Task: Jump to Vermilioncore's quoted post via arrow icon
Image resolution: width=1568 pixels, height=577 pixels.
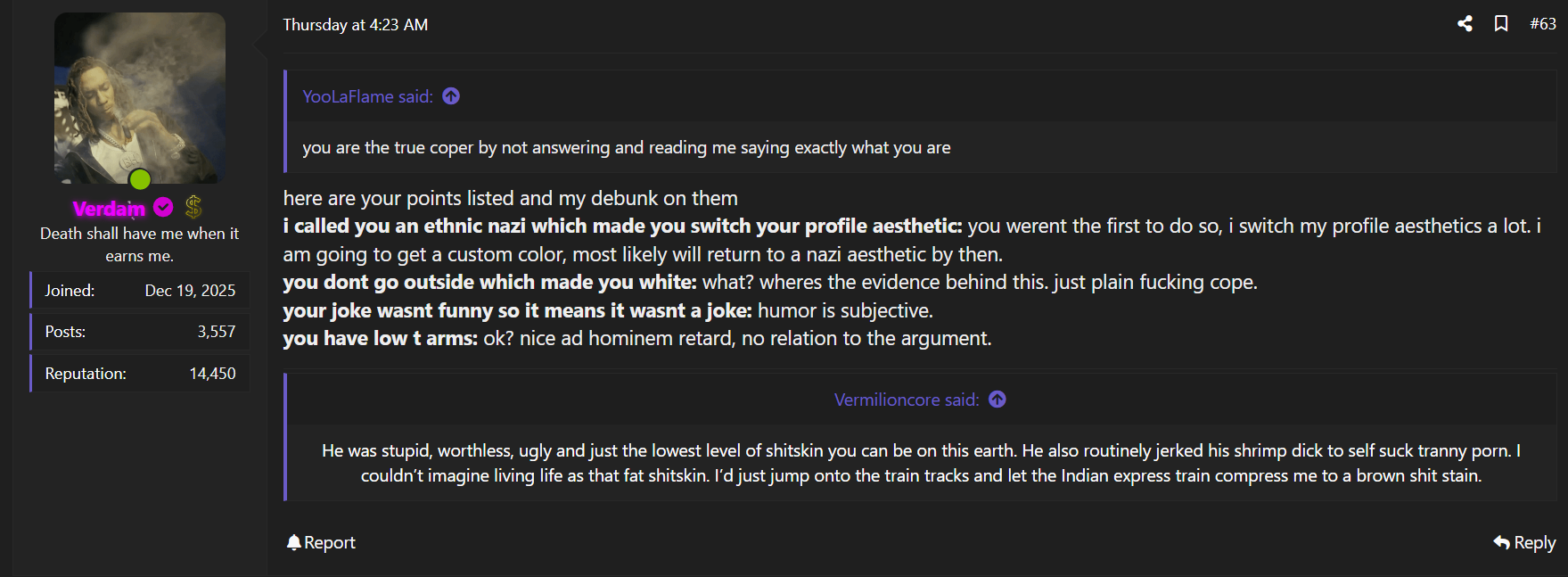Action: coord(997,400)
